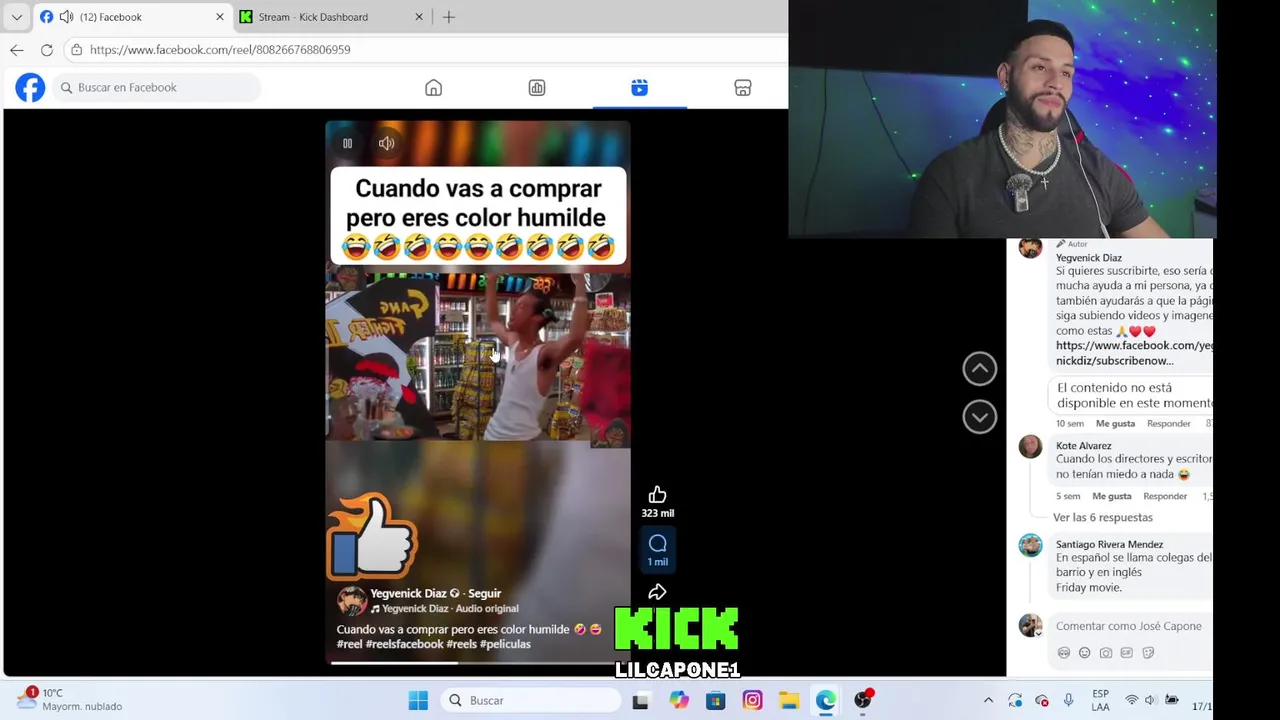The width and height of the screenshot is (1280, 720).
Task: Mute tab via speaker icon on Facebook tab
Action: coord(66,17)
